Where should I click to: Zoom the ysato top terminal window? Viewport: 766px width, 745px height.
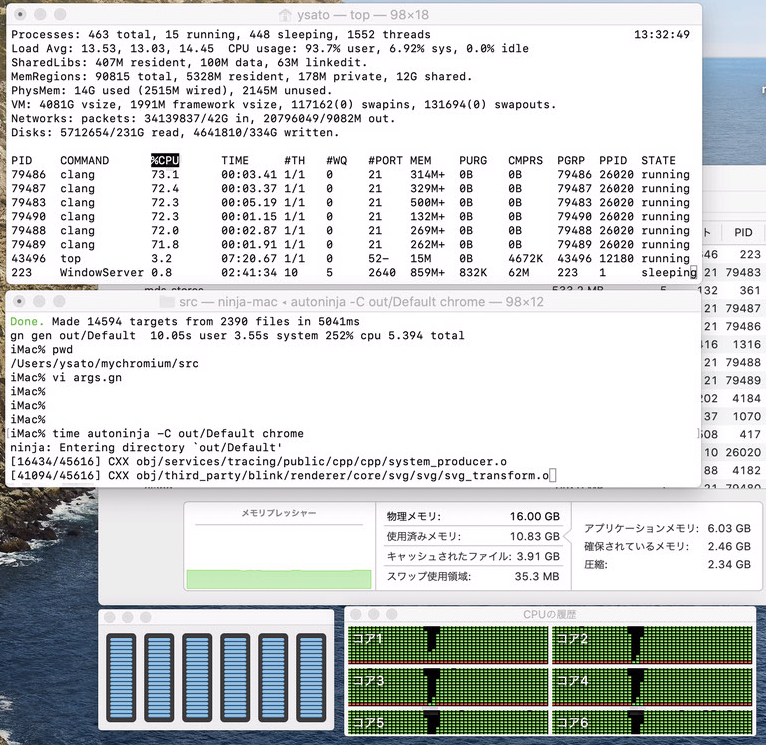[56, 15]
